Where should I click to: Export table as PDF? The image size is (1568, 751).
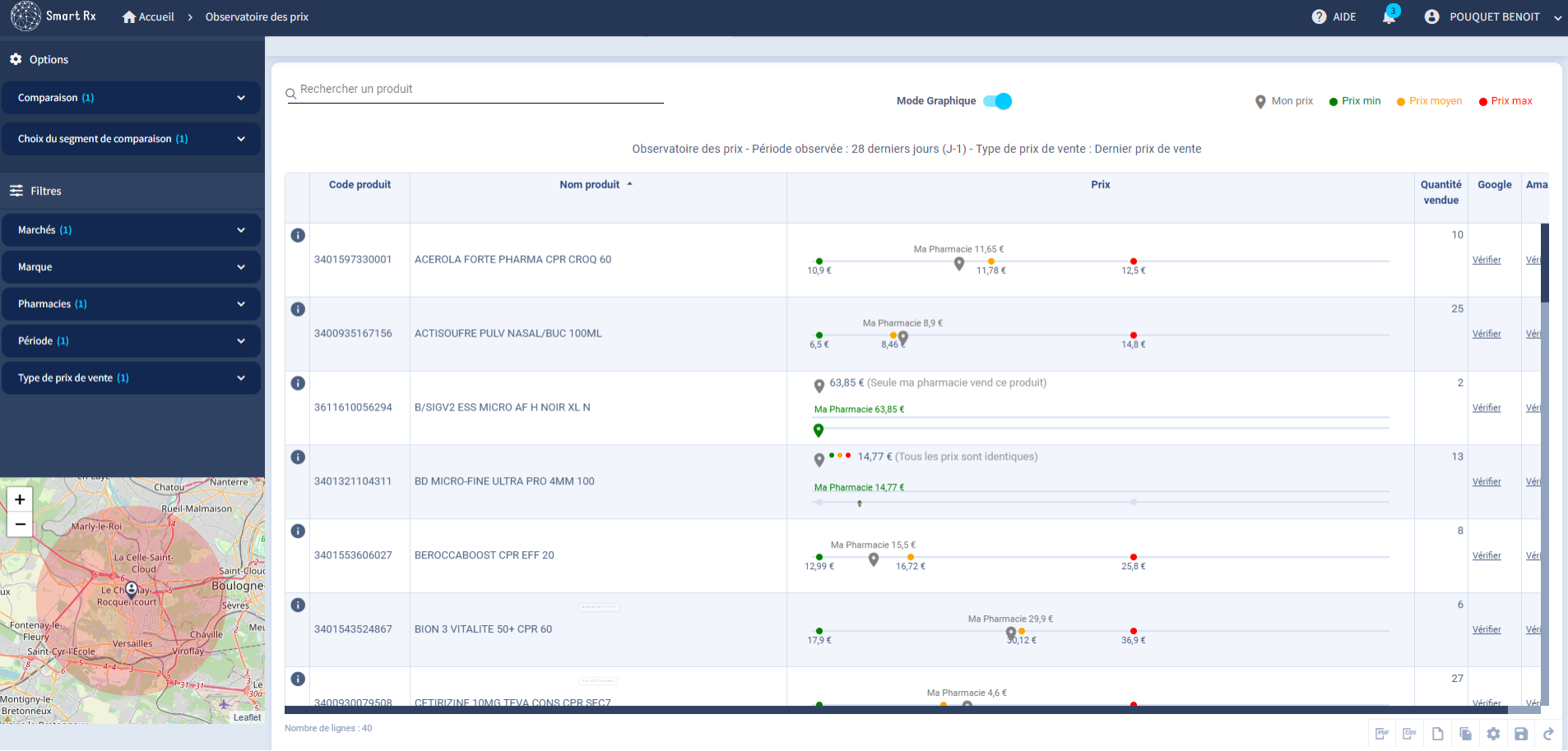click(1382, 734)
